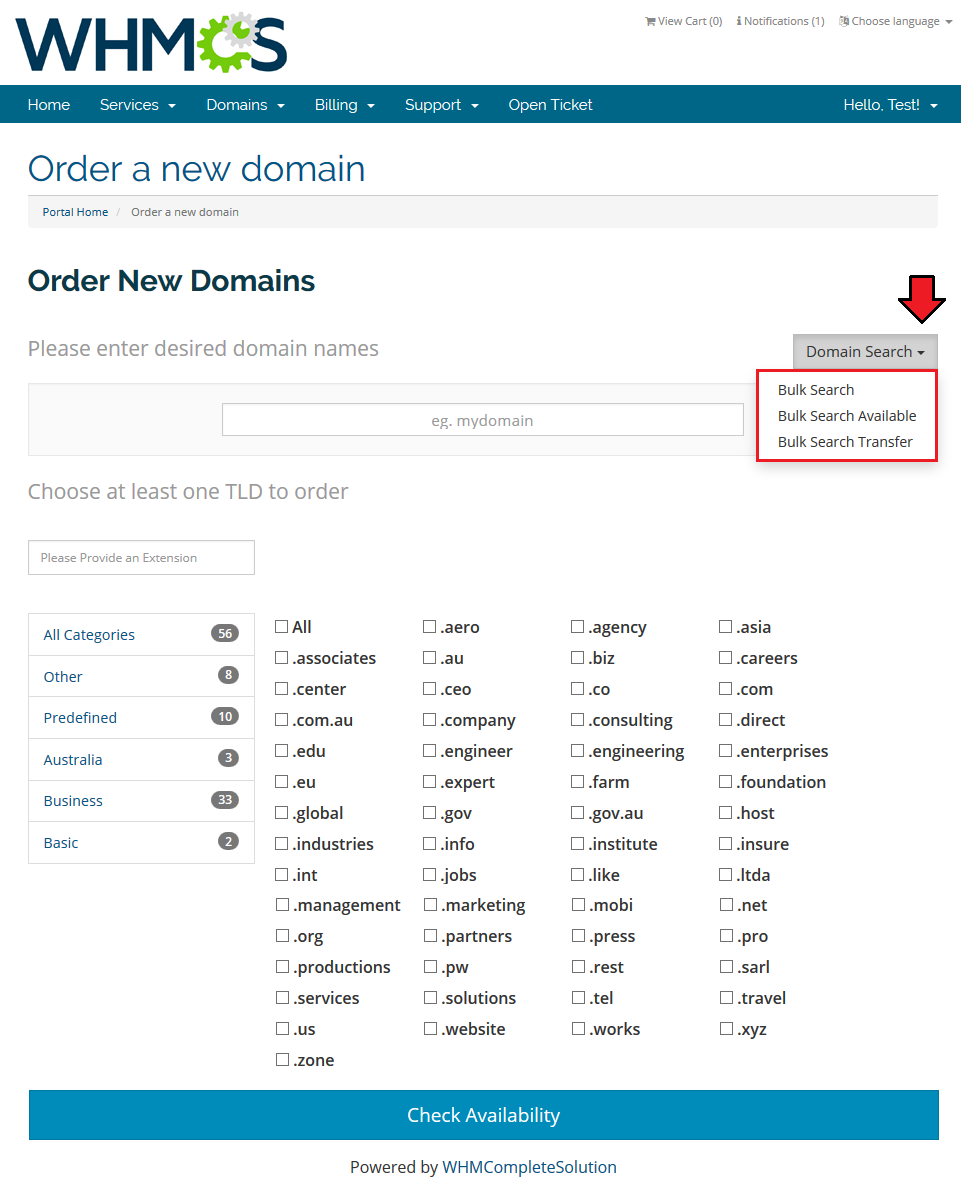Go to Home in navigation bar
The height and width of the screenshot is (1196, 961).
click(49, 104)
